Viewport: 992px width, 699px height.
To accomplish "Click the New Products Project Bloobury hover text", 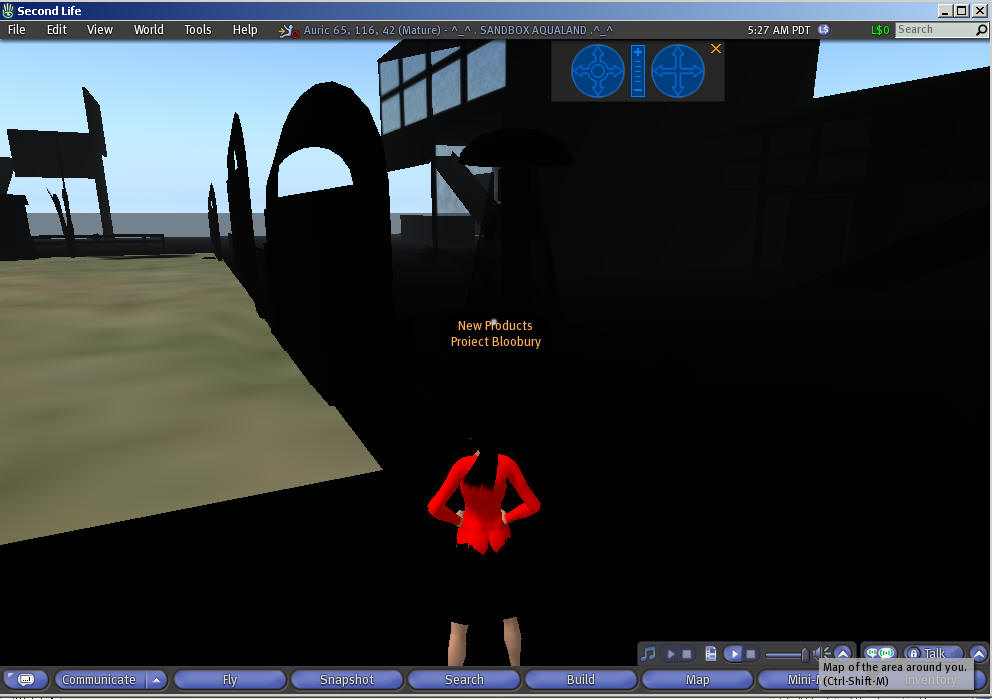I will point(495,333).
